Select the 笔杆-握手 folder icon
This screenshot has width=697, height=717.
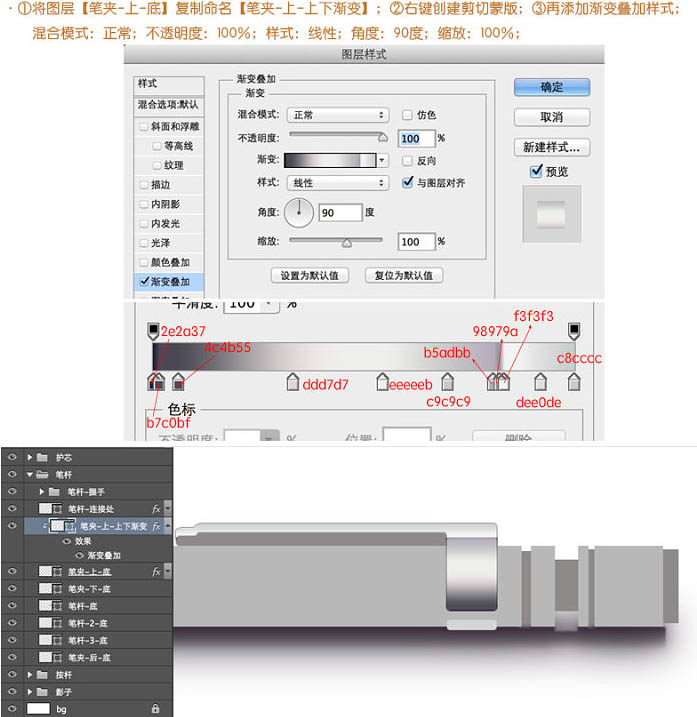[x=54, y=492]
